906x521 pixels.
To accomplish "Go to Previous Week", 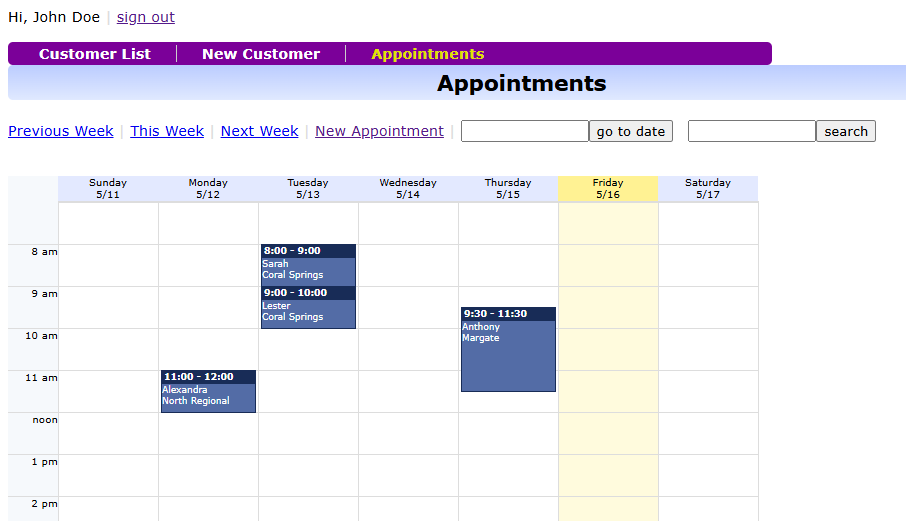I will coord(61,131).
